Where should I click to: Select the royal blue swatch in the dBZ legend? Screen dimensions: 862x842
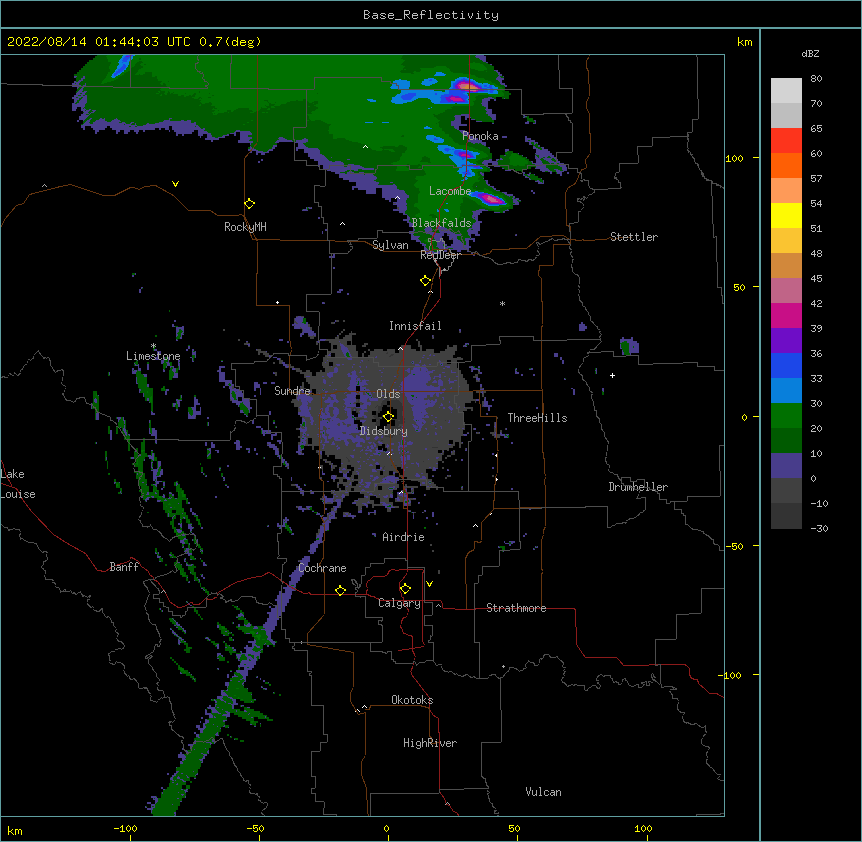[786, 365]
